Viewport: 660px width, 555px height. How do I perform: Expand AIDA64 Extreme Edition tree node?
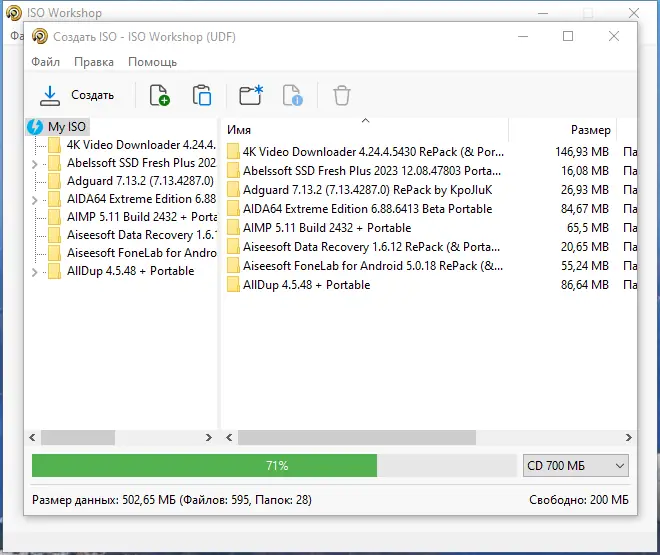35,200
